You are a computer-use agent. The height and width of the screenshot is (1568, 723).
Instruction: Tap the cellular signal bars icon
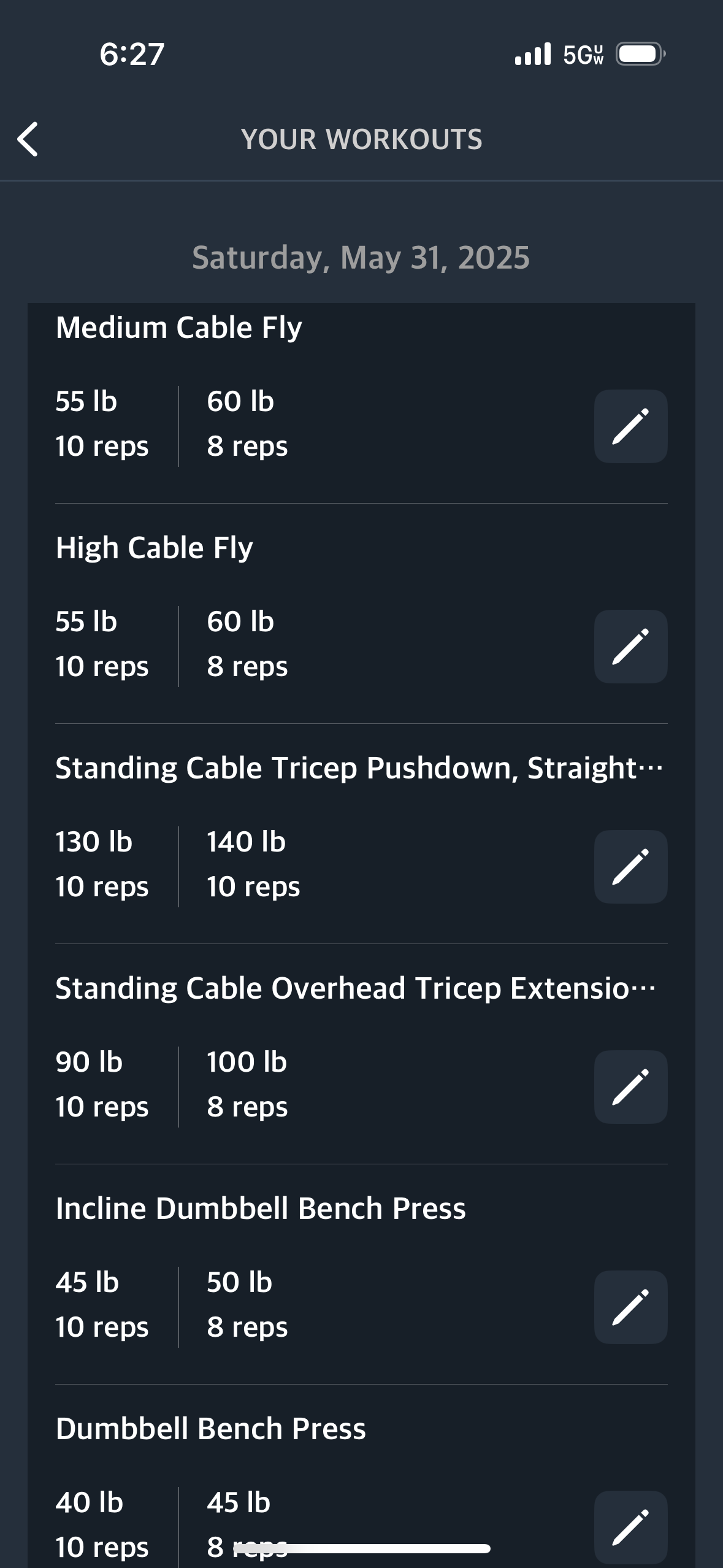coord(533,54)
